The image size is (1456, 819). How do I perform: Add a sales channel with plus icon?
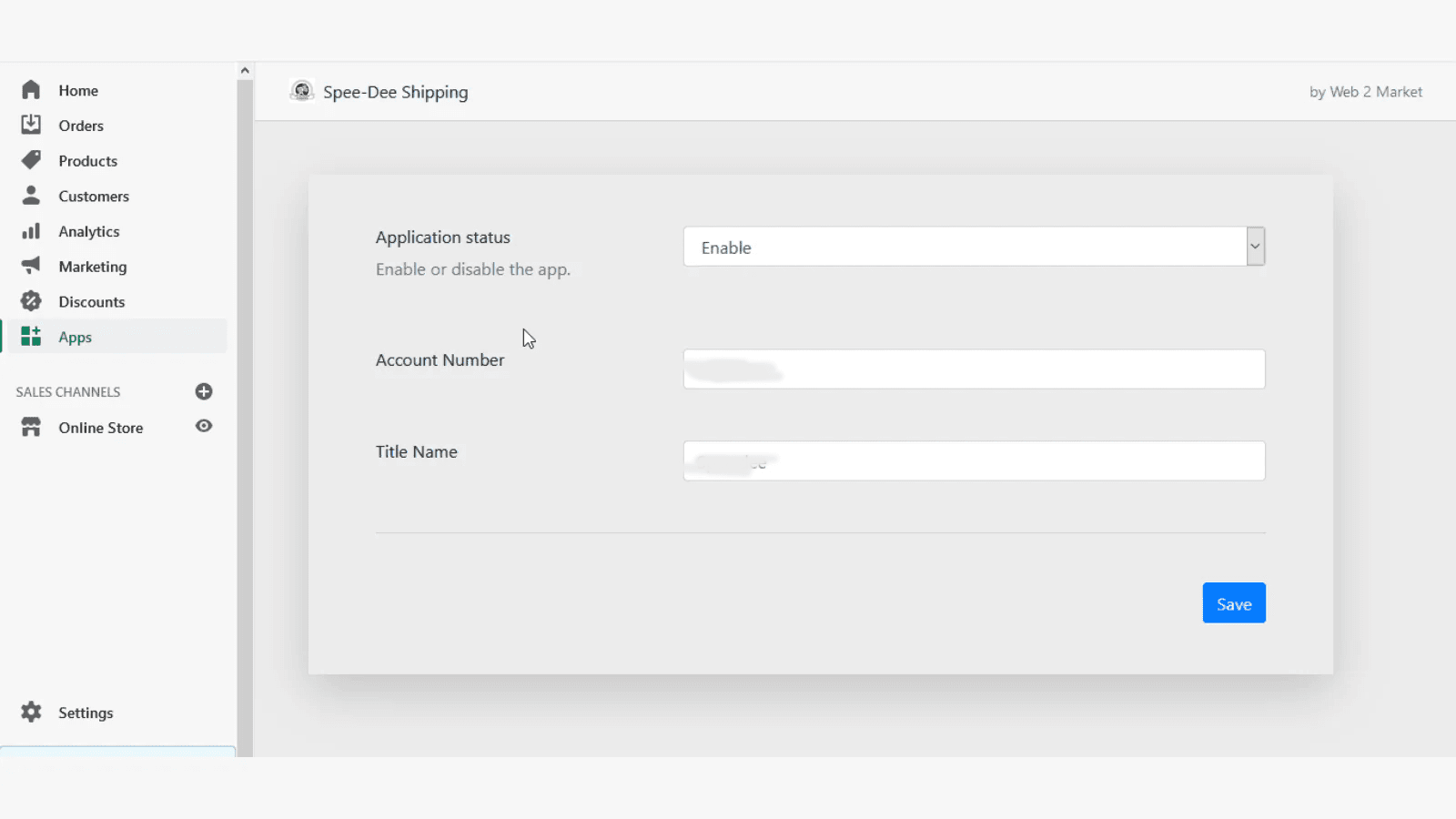click(204, 391)
